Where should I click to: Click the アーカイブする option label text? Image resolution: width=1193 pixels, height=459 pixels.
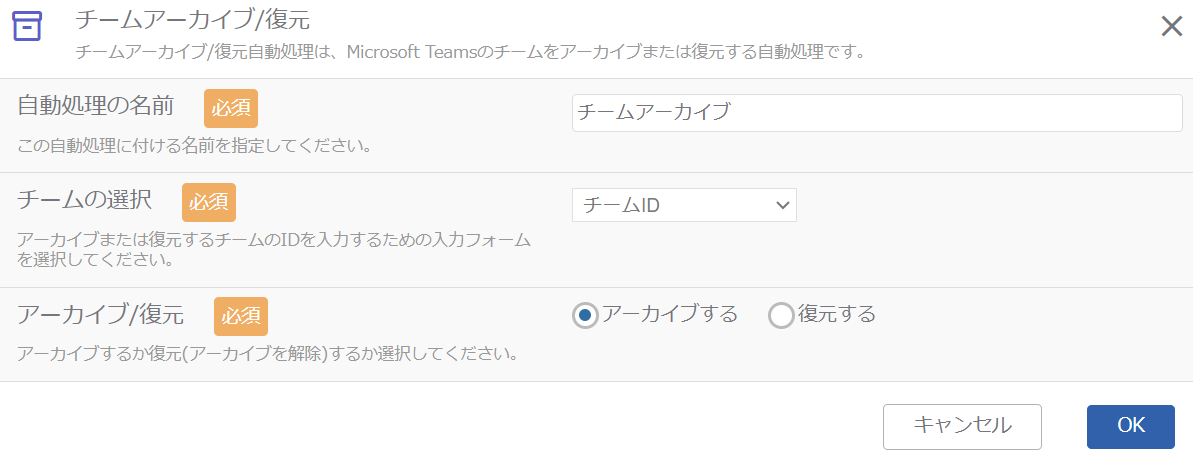click(670, 314)
